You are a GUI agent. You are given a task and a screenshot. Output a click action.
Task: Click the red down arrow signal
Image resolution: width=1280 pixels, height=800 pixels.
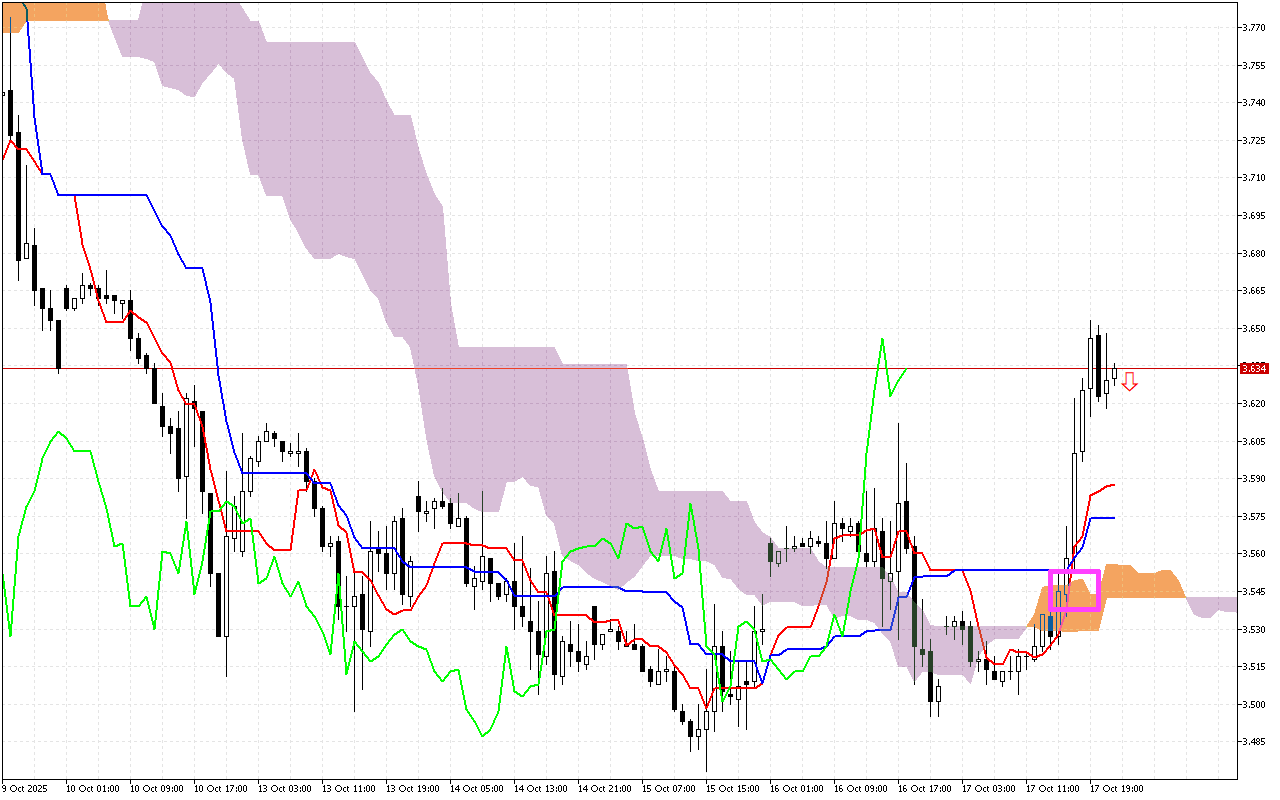point(1129,381)
